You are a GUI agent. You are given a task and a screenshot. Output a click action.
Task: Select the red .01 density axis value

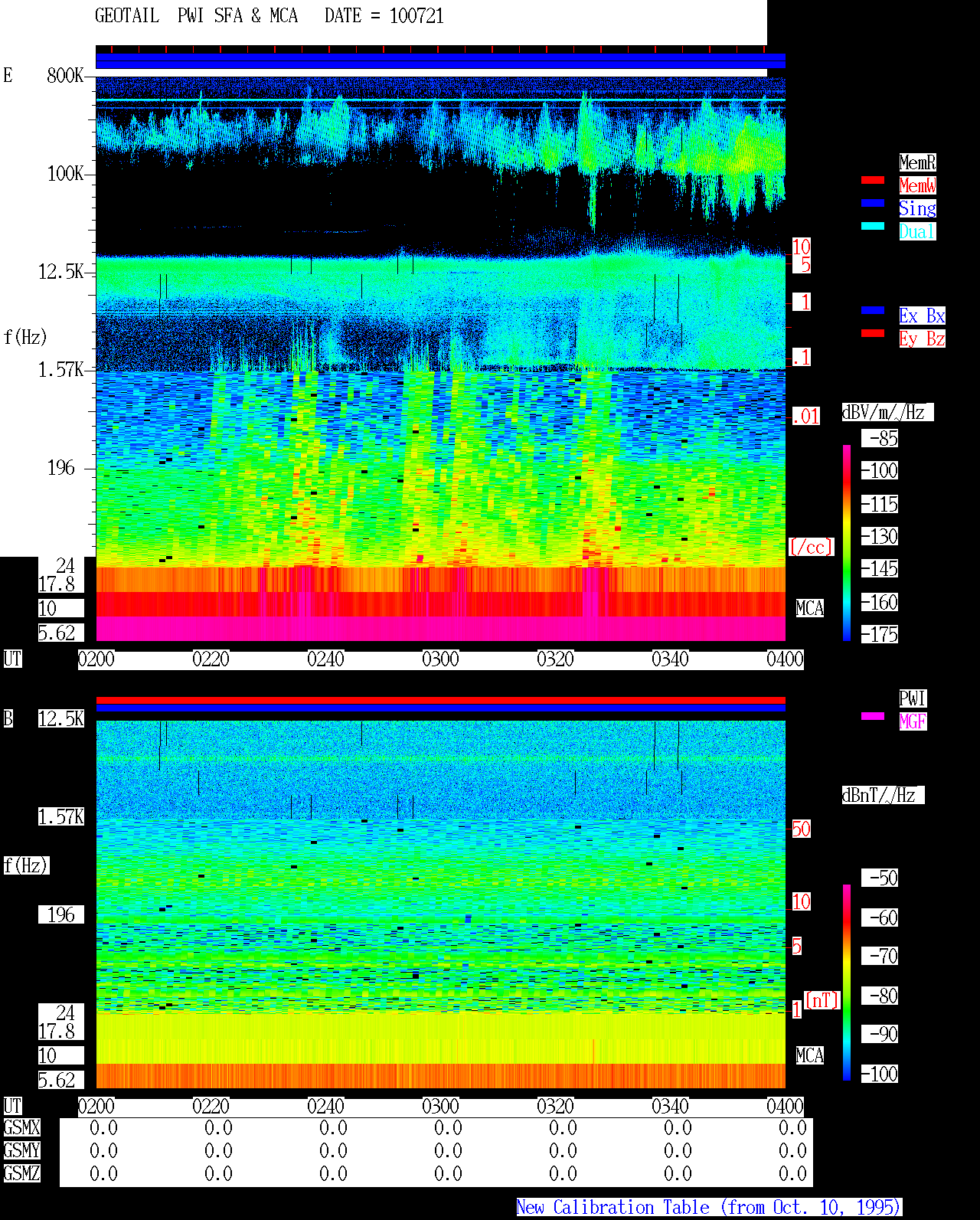coord(806,417)
